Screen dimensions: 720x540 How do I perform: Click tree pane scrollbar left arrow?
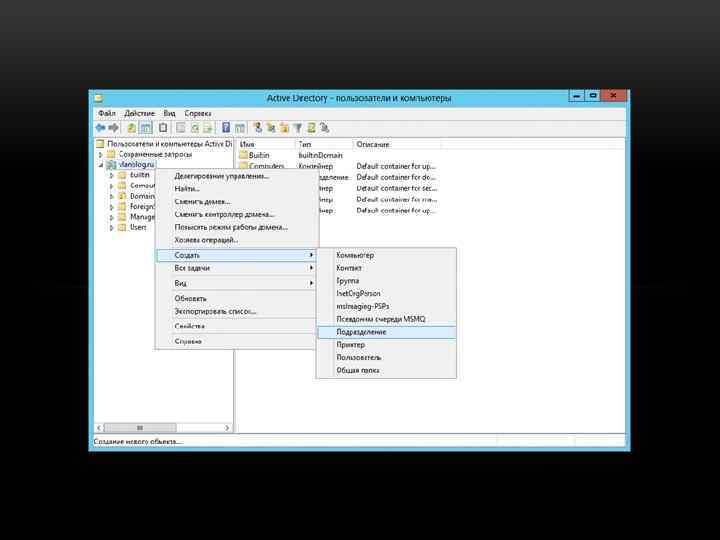coord(99,428)
